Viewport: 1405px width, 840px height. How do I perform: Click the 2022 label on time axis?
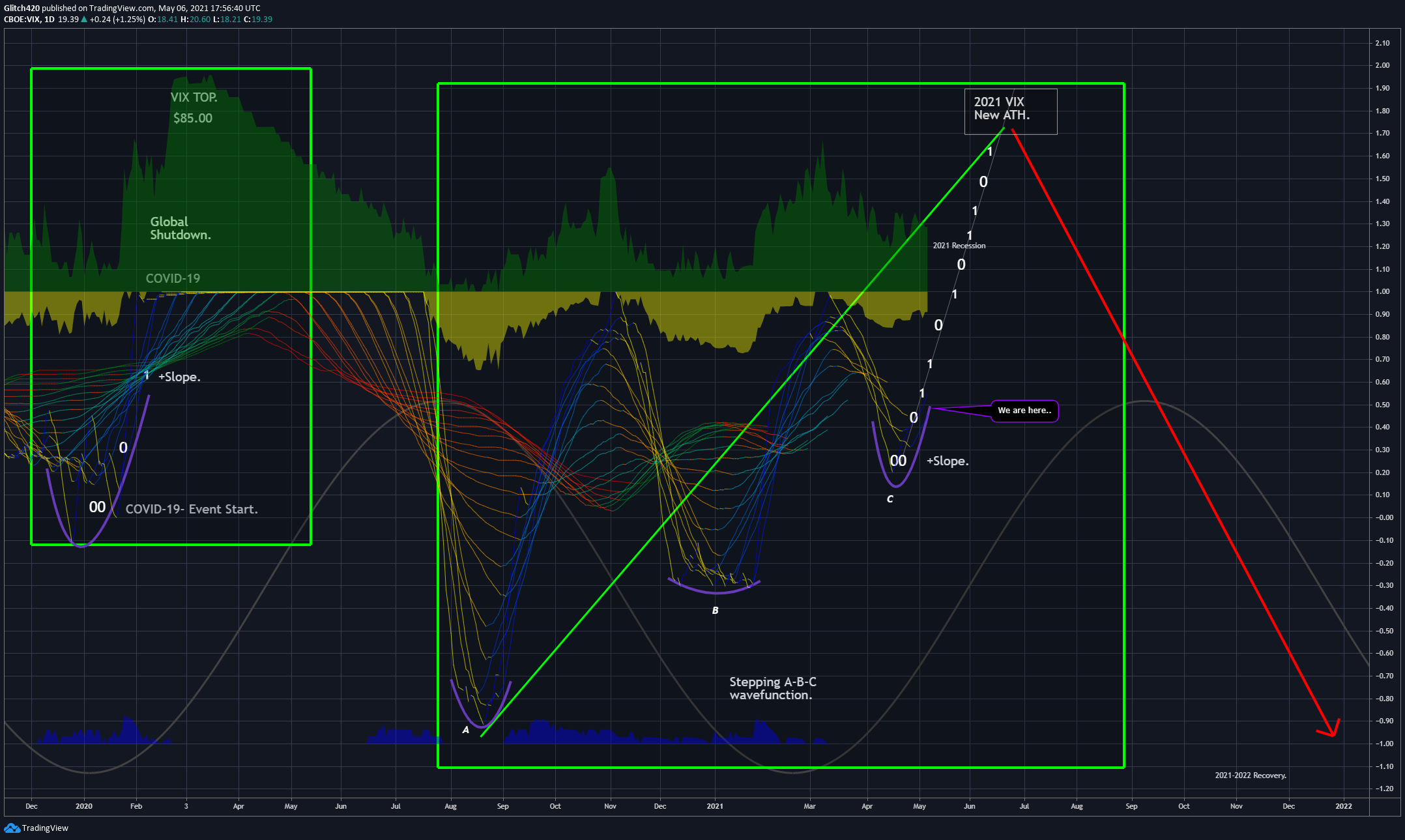pyautogui.click(x=1344, y=806)
